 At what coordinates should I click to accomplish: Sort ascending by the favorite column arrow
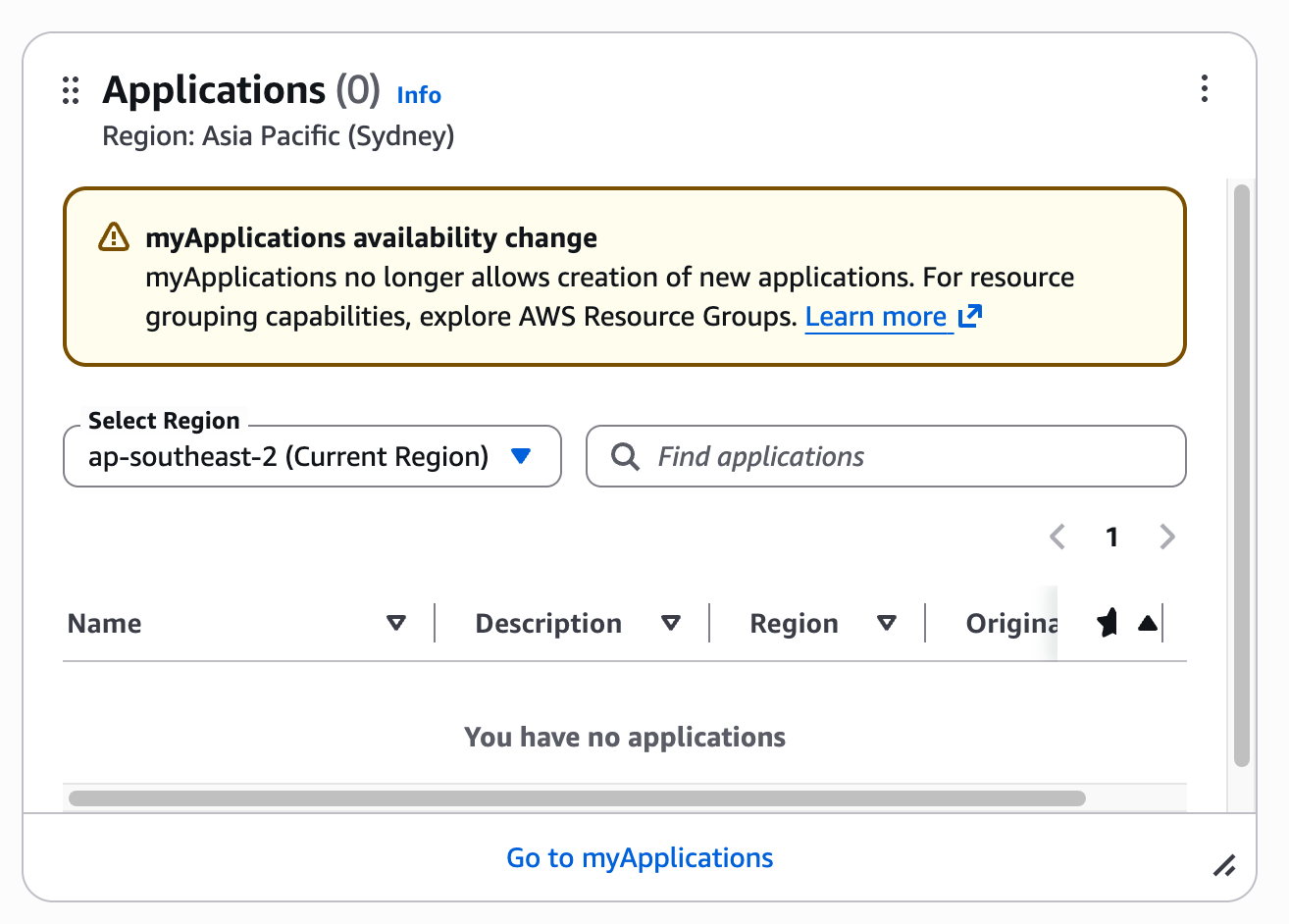(x=1148, y=623)
